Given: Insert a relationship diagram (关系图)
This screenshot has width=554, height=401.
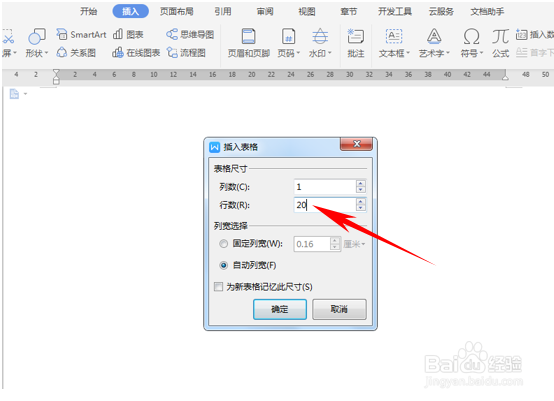Looking at the screenshot, I should [x=76, y=53].
